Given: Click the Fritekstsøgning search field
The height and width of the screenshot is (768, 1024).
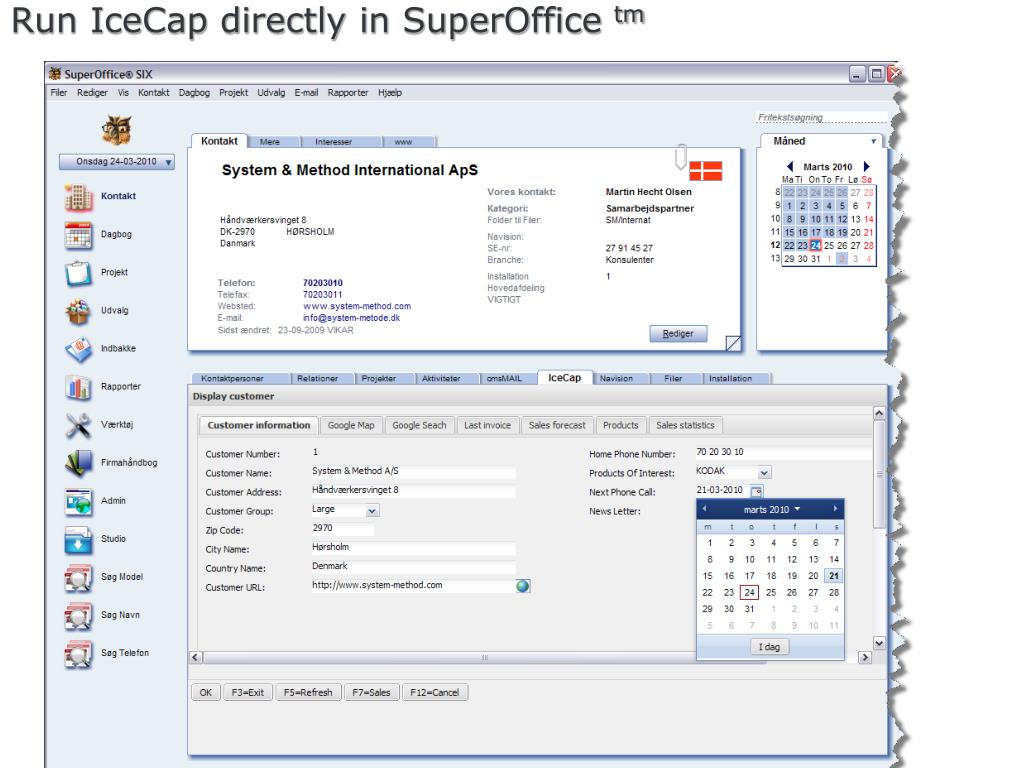Looking at the screenshot, I should point(822,118).
